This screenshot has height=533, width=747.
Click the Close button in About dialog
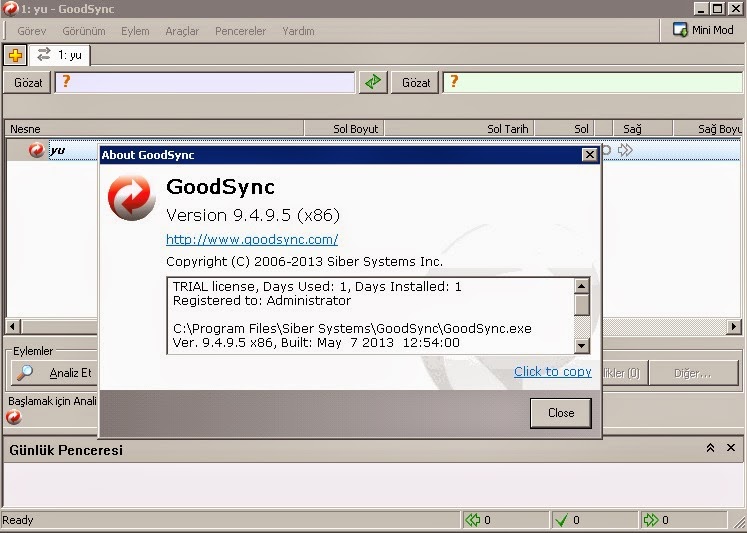[561, 413]
